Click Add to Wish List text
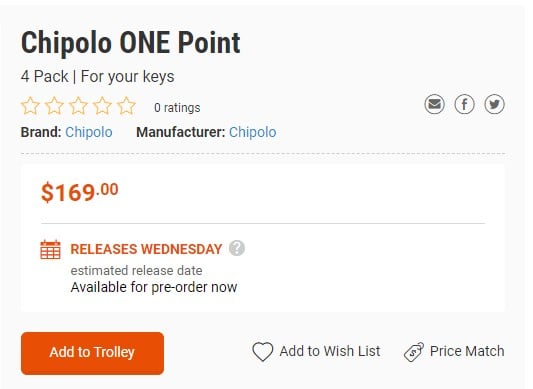This screenshot has height=389, width=533. coord(330,351)
